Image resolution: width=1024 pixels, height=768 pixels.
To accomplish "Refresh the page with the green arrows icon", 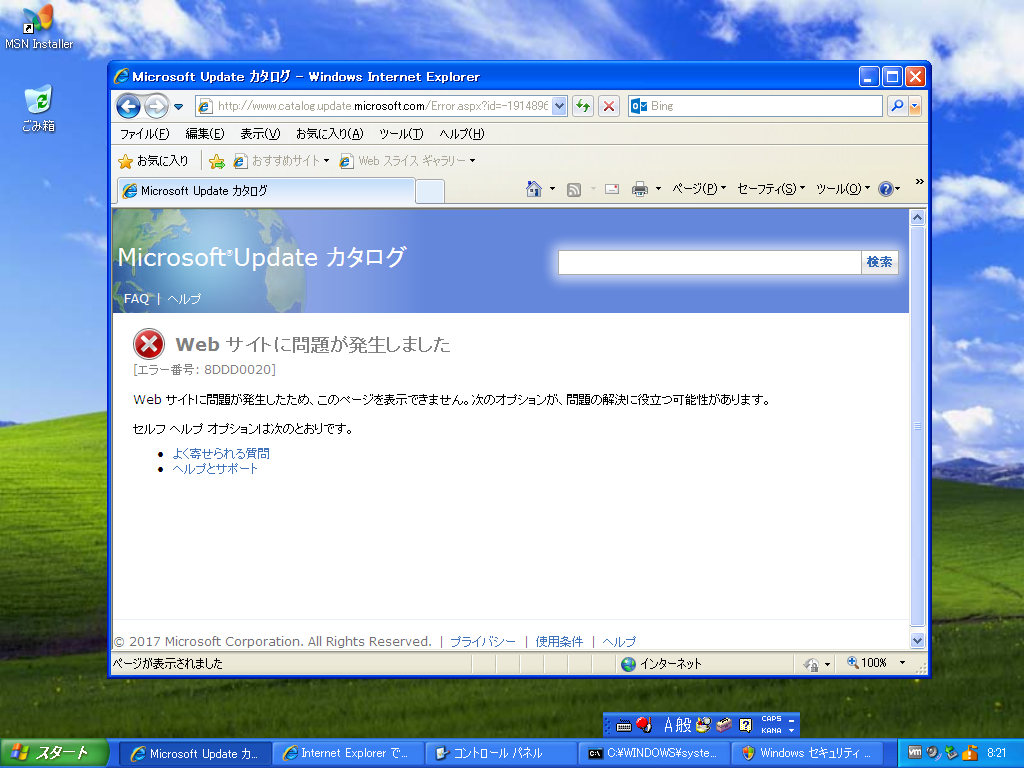I will tap(582, 105).
